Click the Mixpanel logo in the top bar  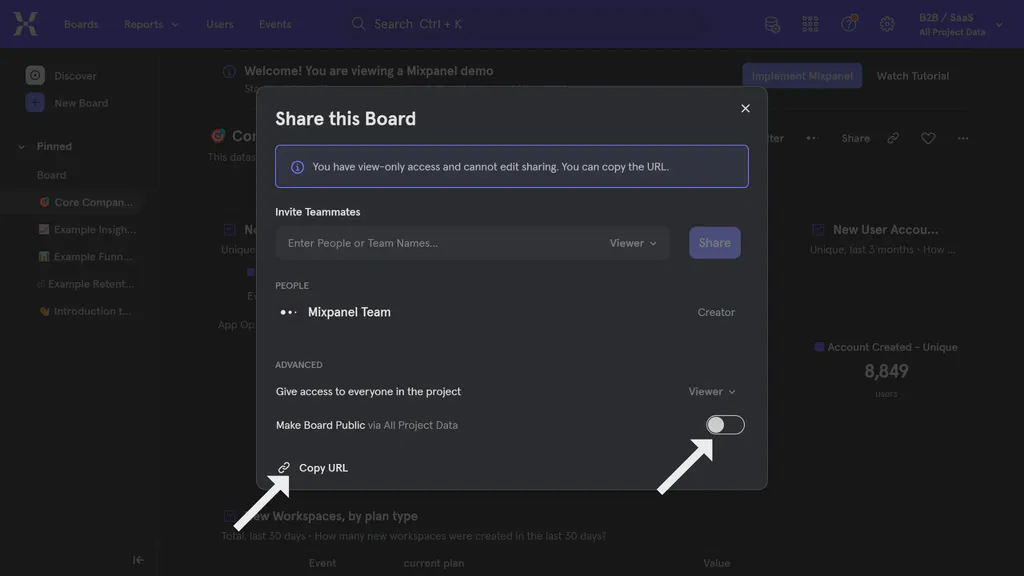coord(25,23)
